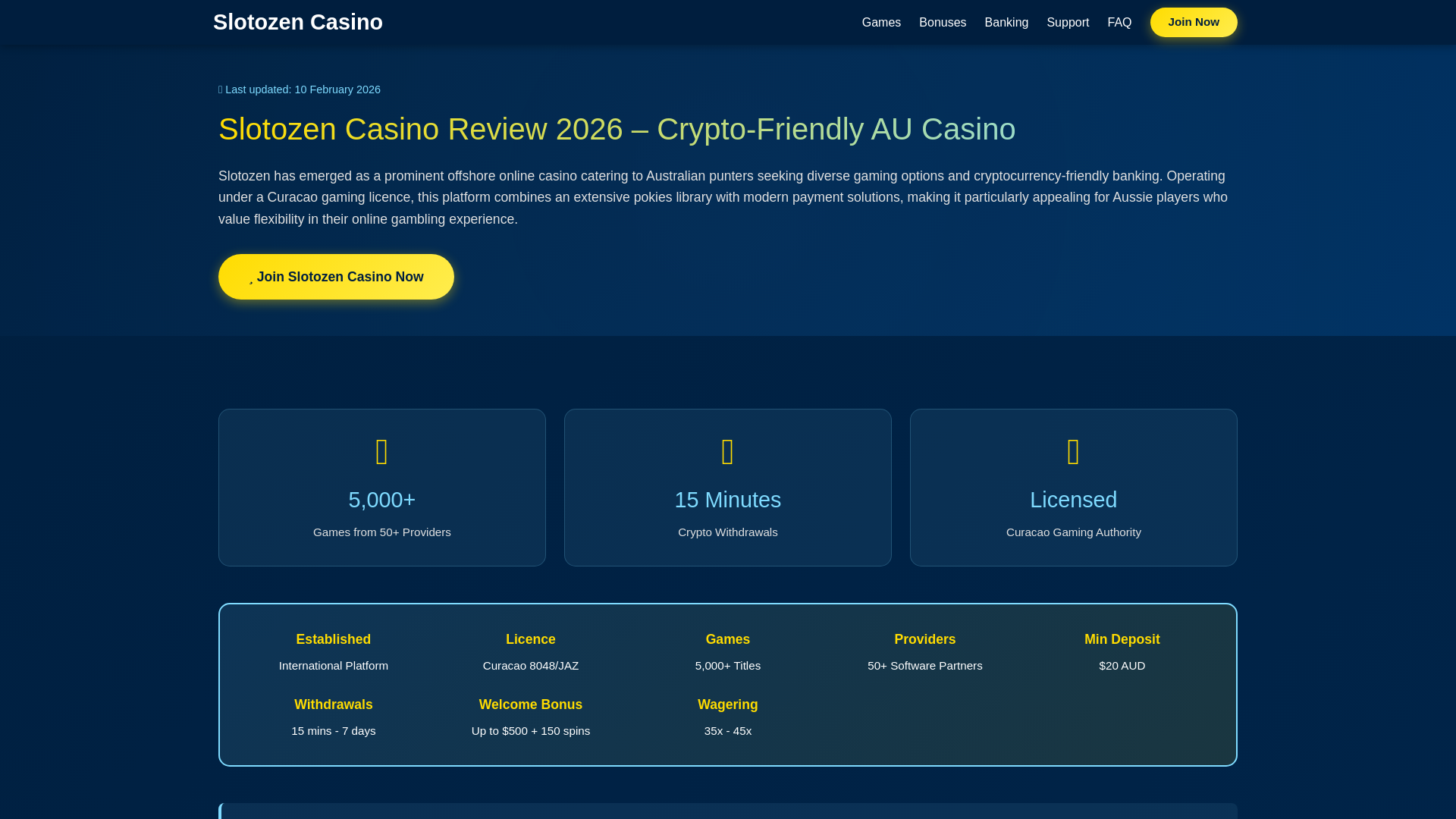Click the intro paragraph starting 'Slotozen has emerged'
Viewport: 1456px width, 819px height.
click(x=723, y=197)
